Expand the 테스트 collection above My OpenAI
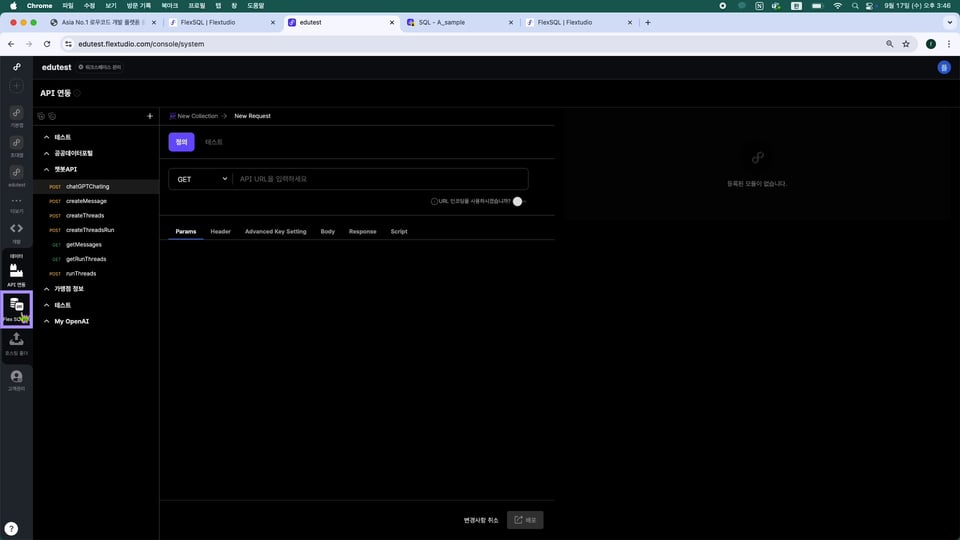The width and height of the screenshot is (960, 540). (x=47, y=305)
